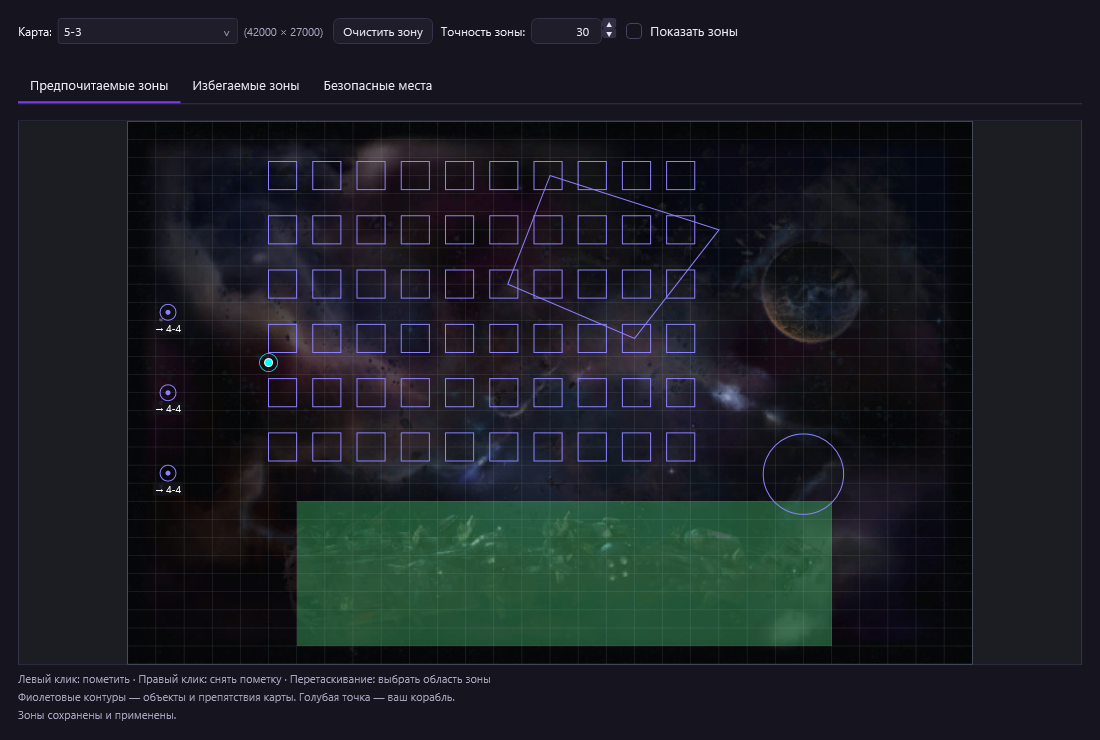The image size is (1100, 740).
Task: Go to the Безопасные места tab
Action: click(x=377, y=86)
